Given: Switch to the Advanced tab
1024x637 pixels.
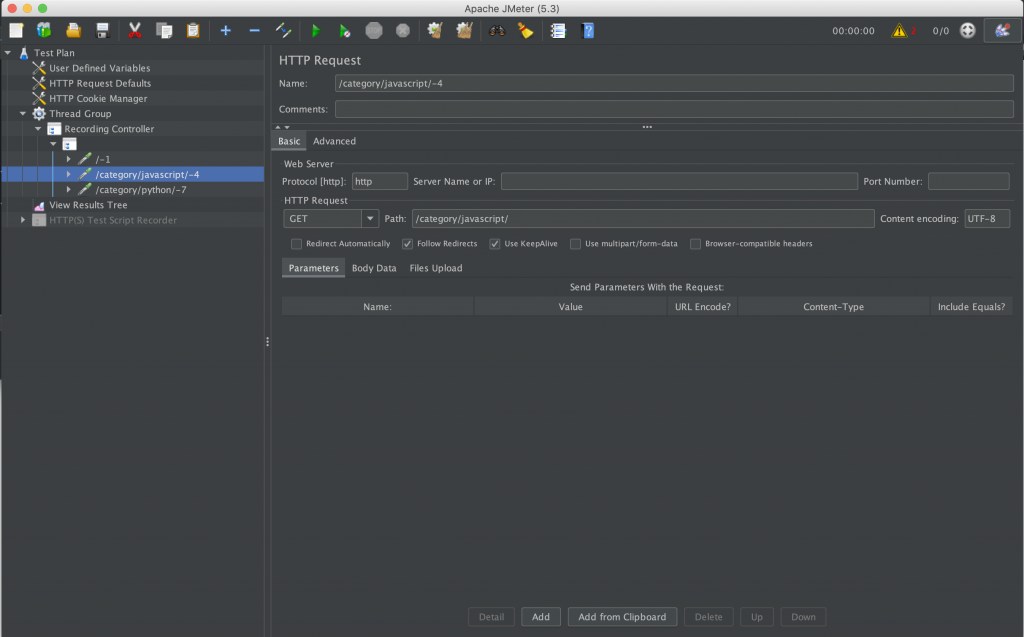Looking at the screenshot, I should coord(334,141).
